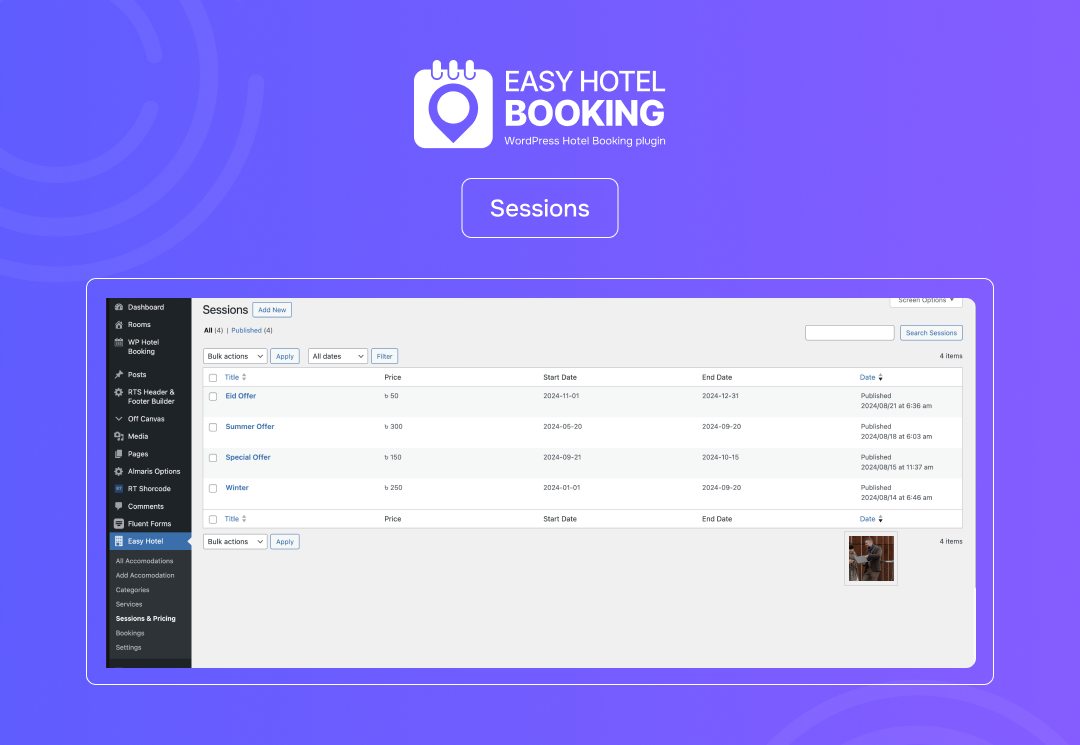Open Bookings submenu item
Screen dimensions: 1080x745
(130, 633)
